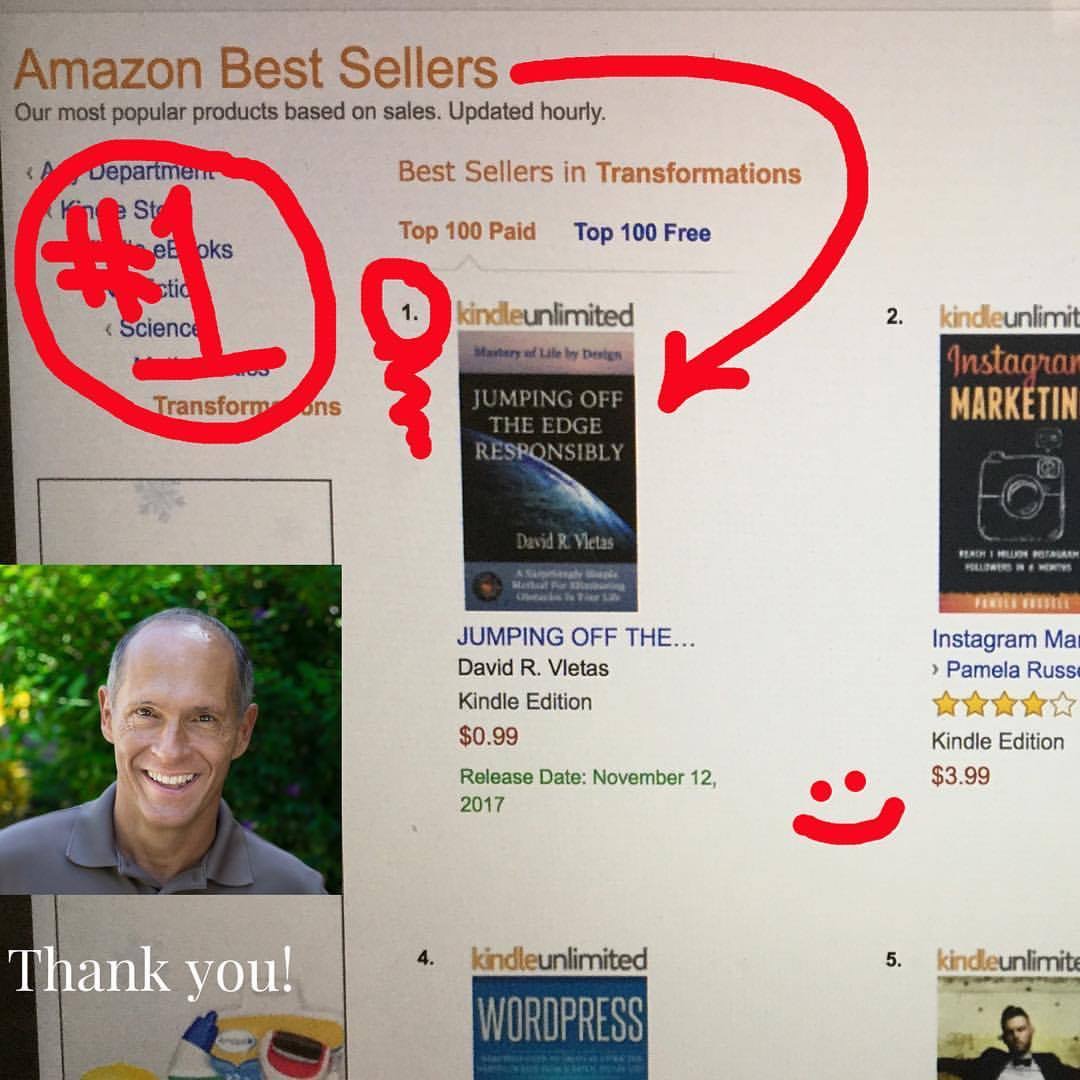Screen dimensions: 1080x1080
Task: Click the Kindle Unlimited logo above book 2
Action: coord(1010,317)
